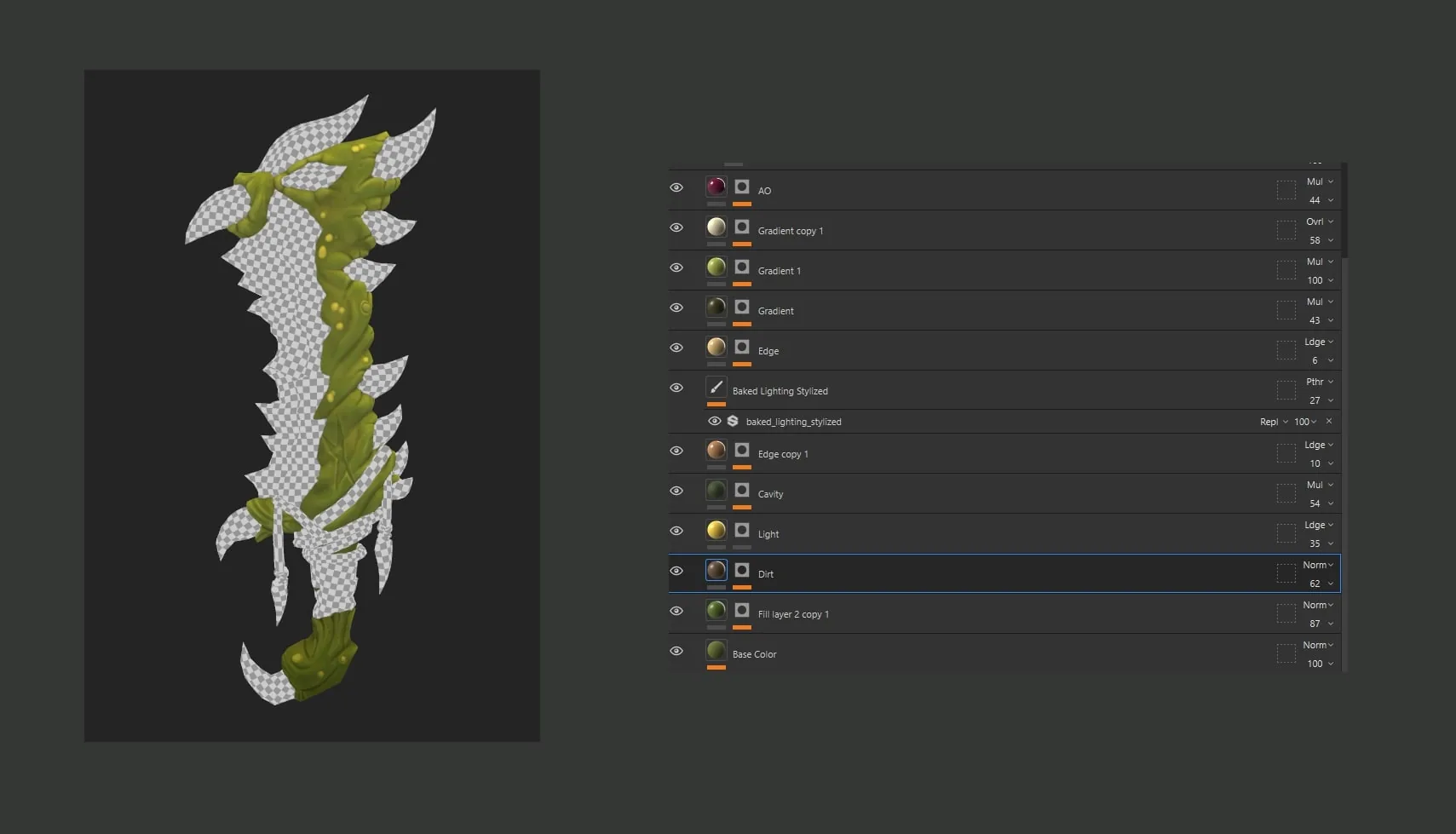
Task: Select the AO layer's red material thumbnail
Action: 716,187
